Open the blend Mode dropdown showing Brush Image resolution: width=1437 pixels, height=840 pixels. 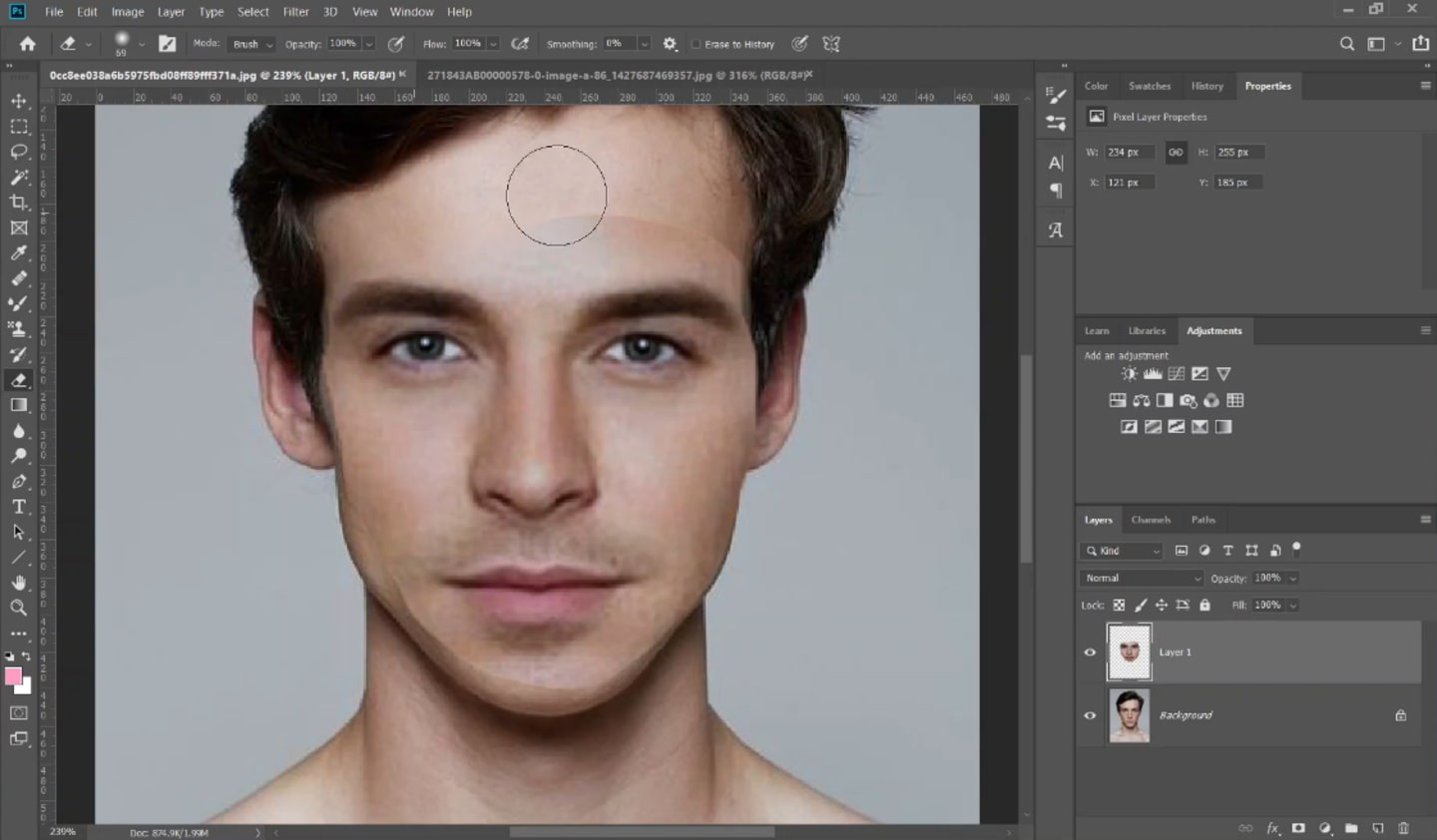click(x=250, y=44)
